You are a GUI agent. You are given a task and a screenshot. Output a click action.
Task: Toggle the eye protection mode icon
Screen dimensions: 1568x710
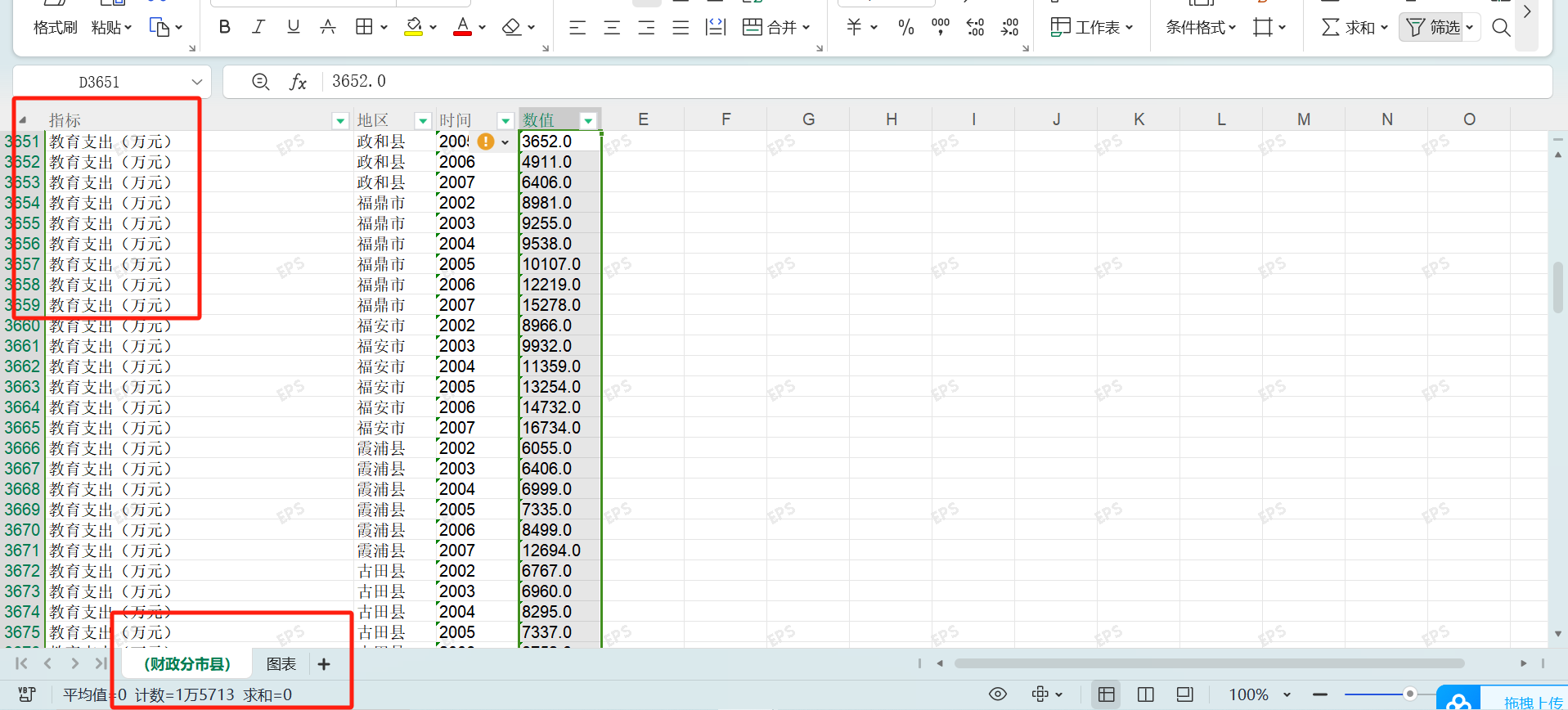[998, 694]
